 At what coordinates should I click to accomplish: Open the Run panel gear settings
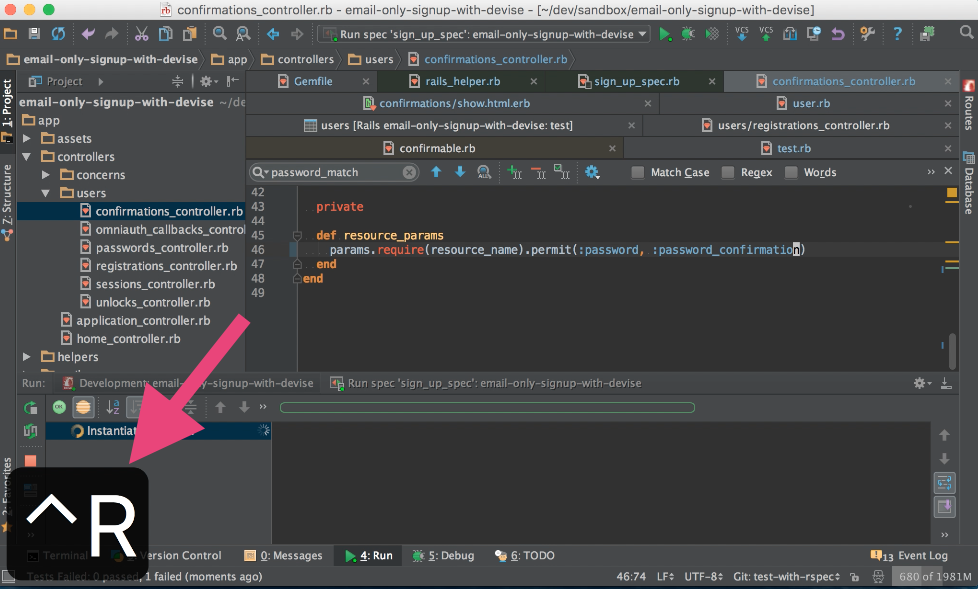click(x=922, y=383)
